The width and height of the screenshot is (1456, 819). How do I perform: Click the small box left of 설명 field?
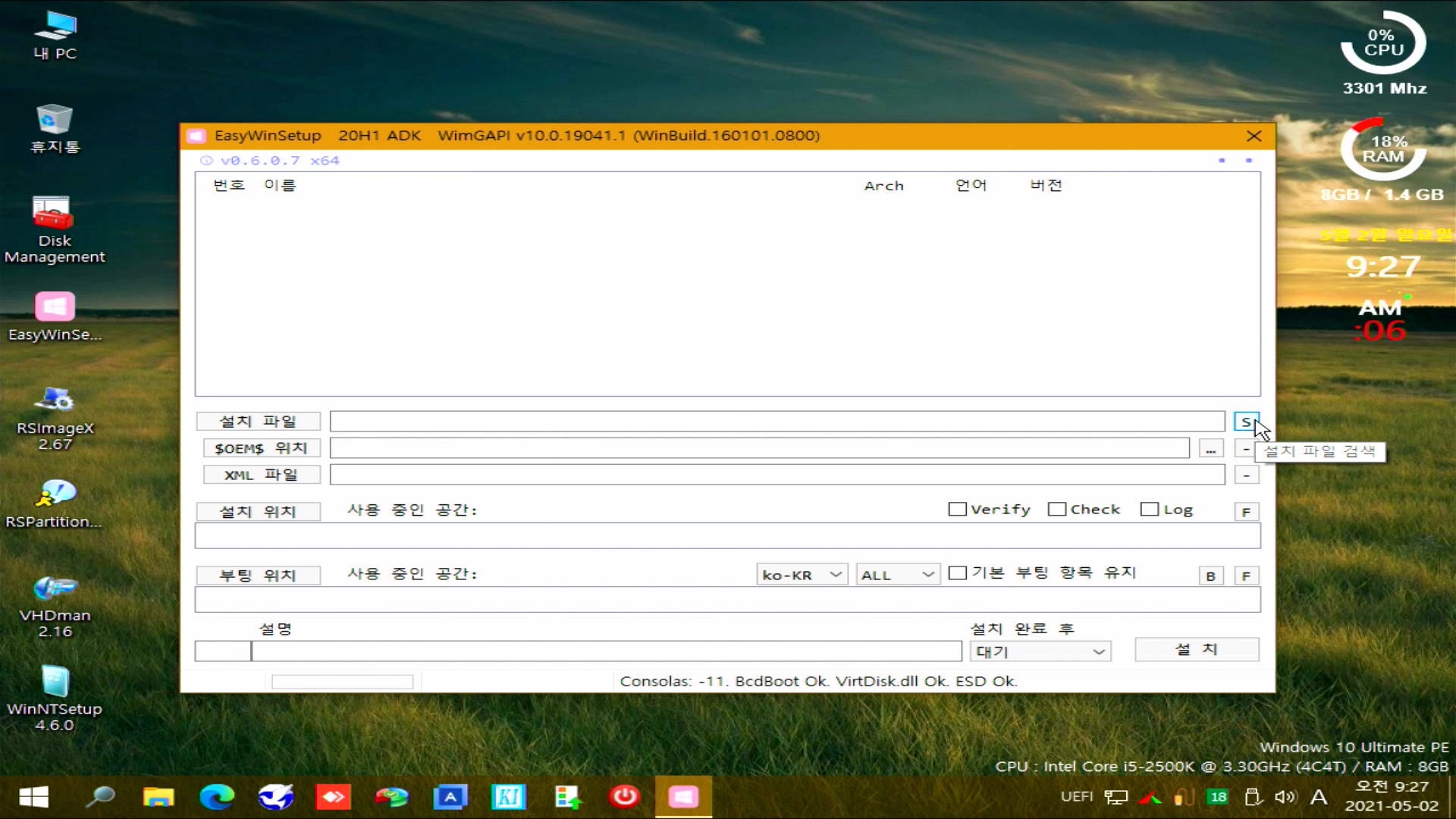pos(222,651)
